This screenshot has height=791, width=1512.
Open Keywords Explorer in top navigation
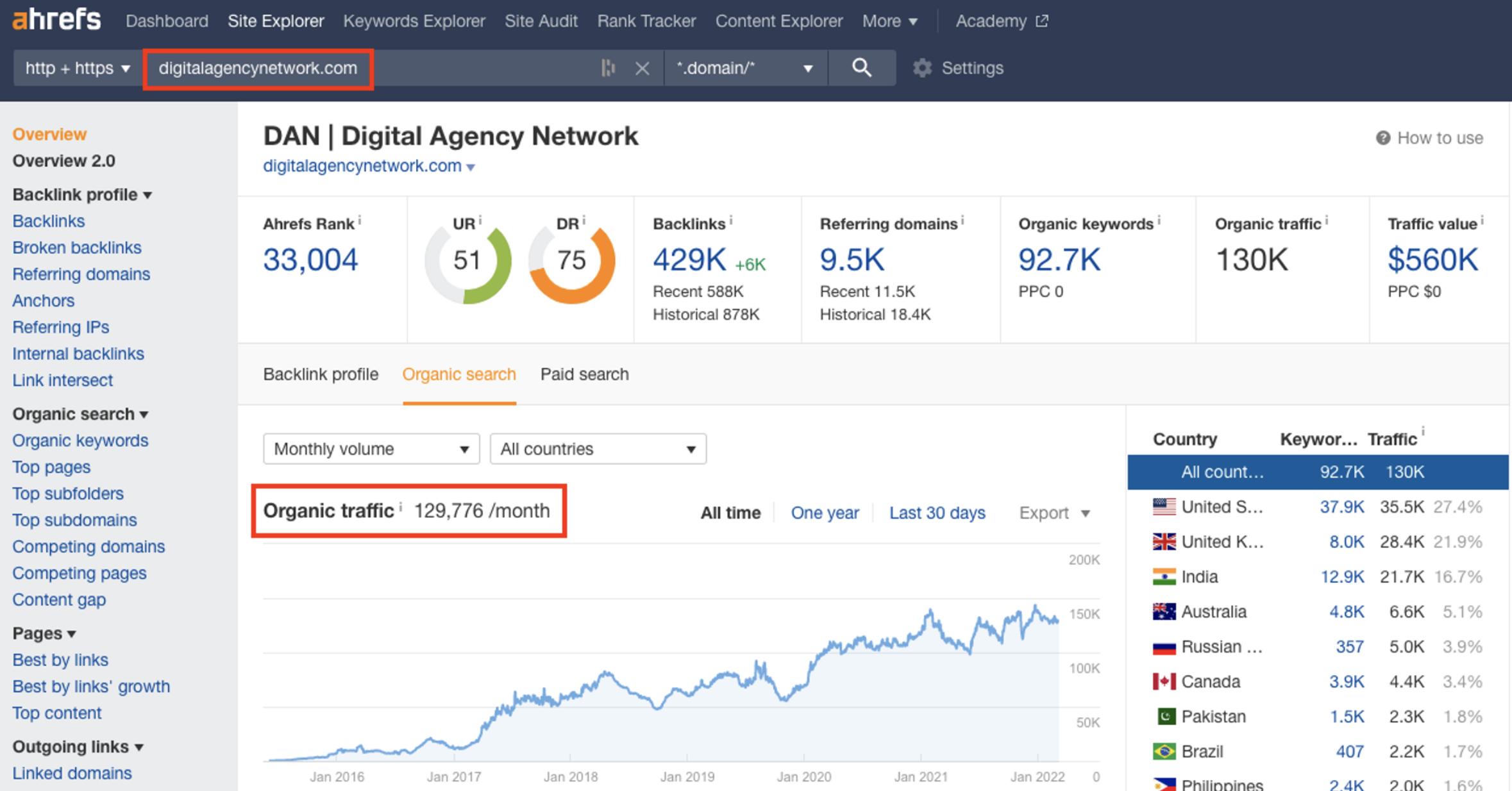tap(414, 21)
